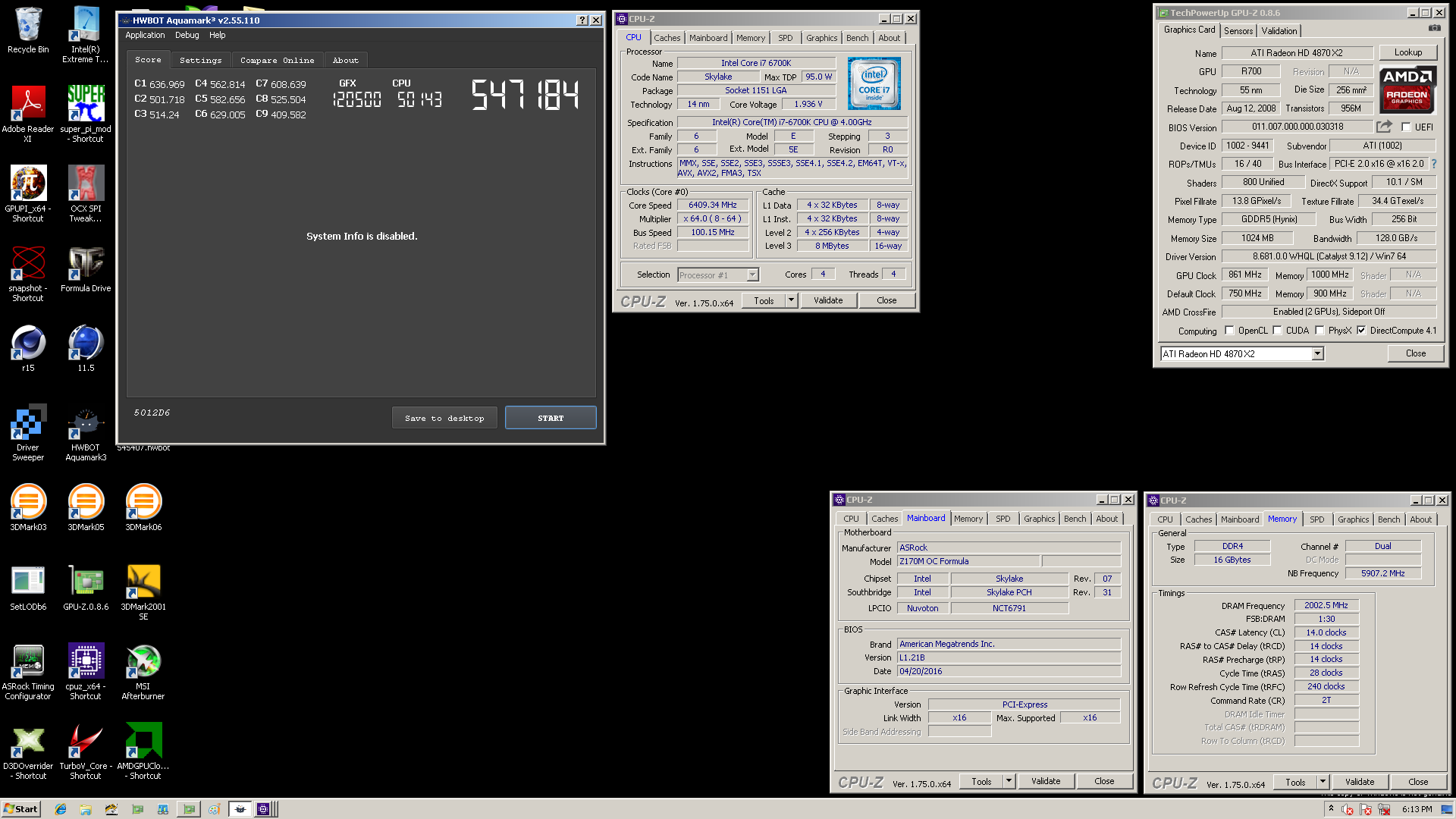
Task: Open Caches tab in CPU-Z CPU window
Action: [x=667, y=38]
